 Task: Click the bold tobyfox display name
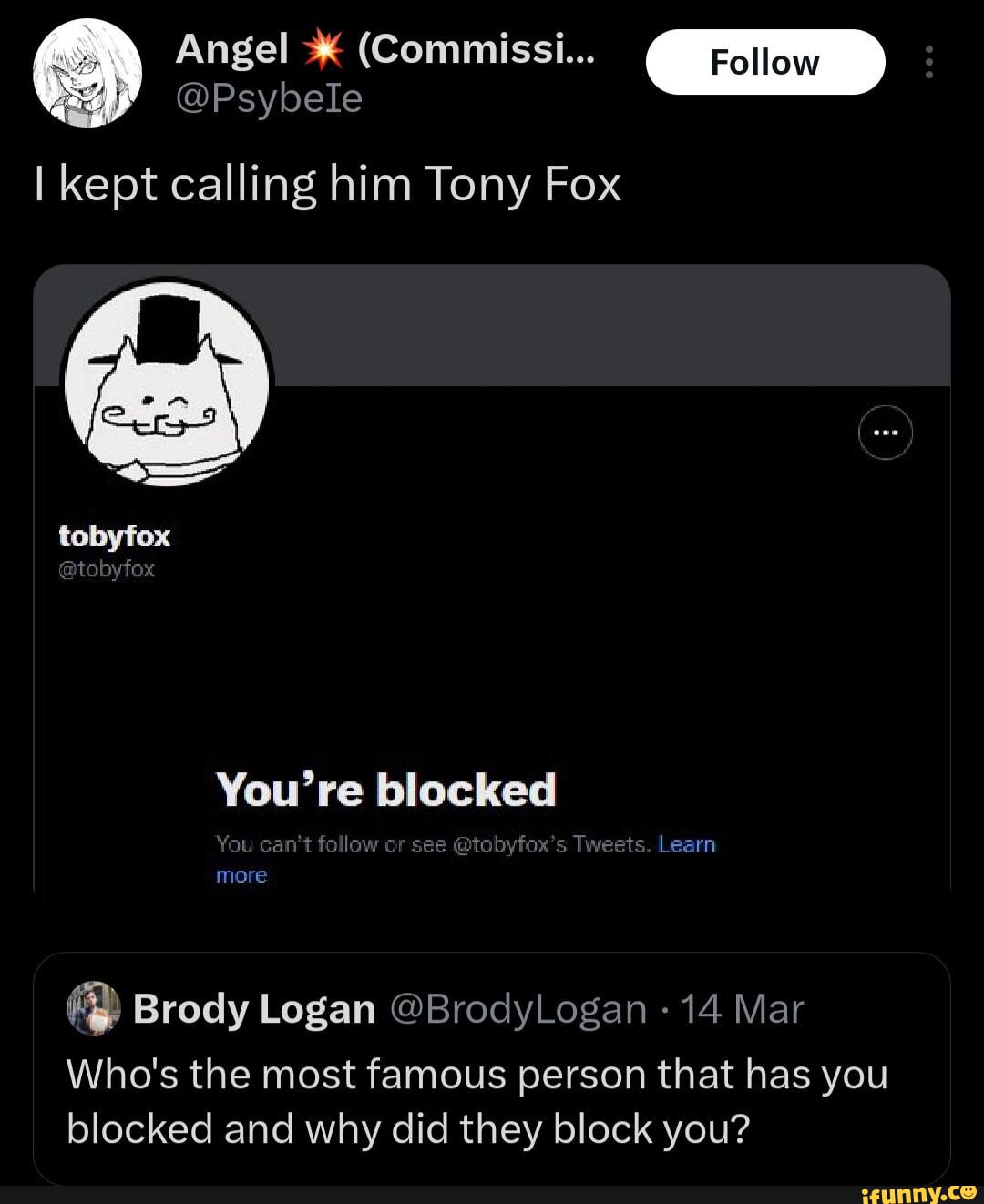click(x=115, y=536)
